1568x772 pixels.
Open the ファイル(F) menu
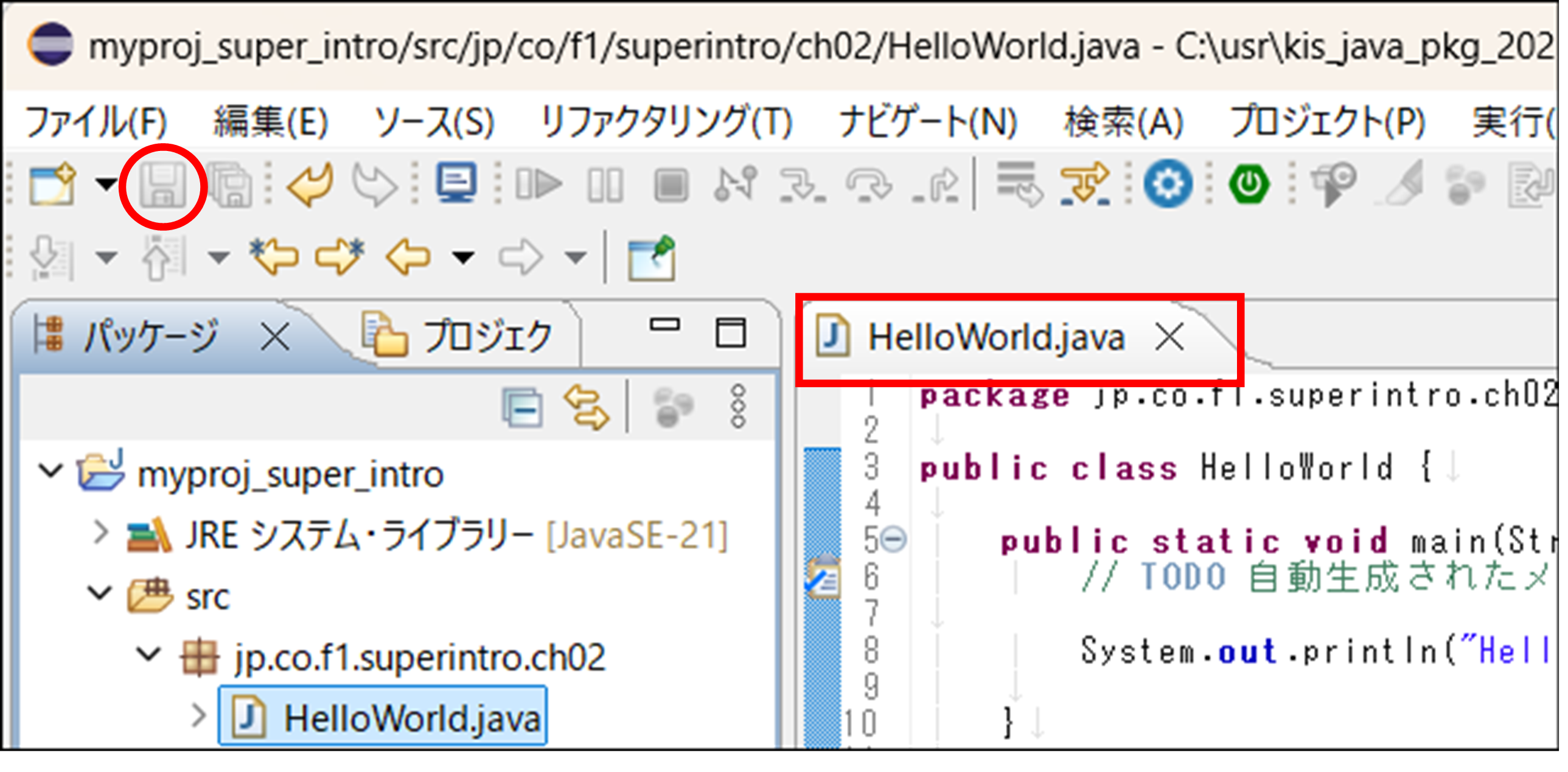(96, 122)
